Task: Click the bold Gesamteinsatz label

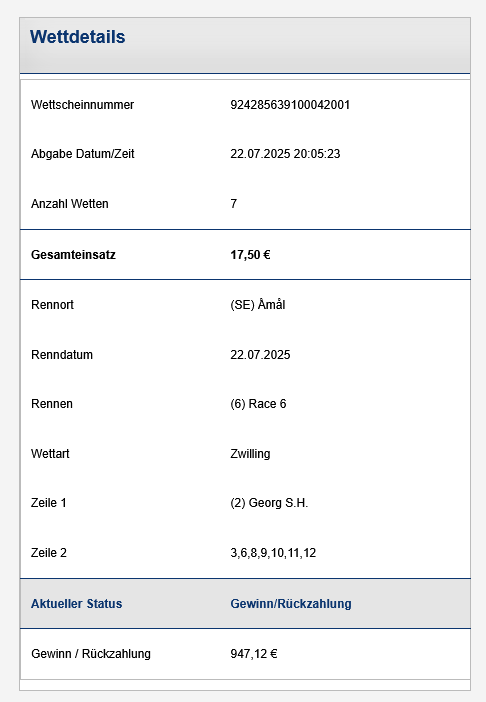Action: point(73,255)
